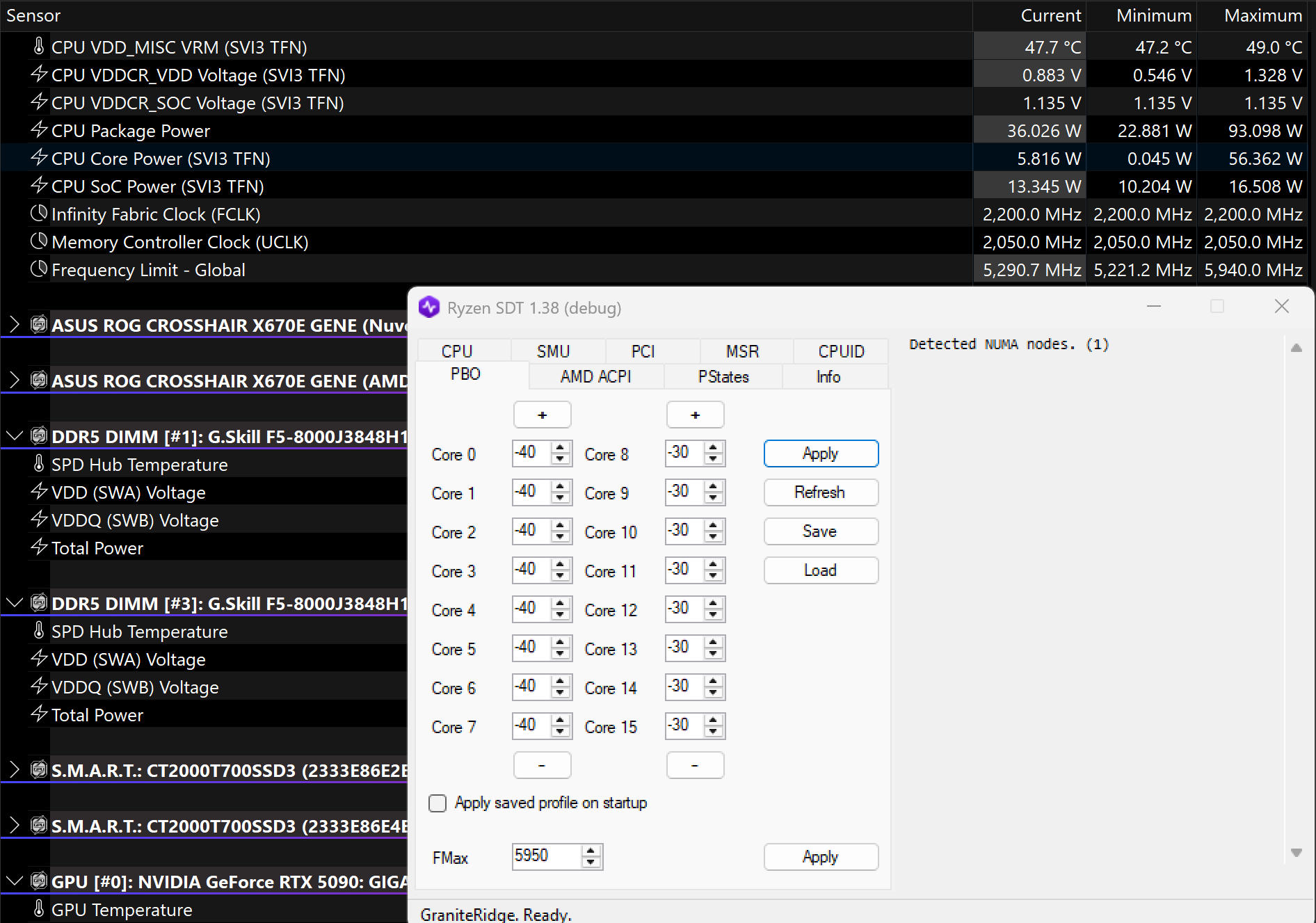Load a saved profile
This screenshot has height=923, width=1316.
[x=821, y=570]
